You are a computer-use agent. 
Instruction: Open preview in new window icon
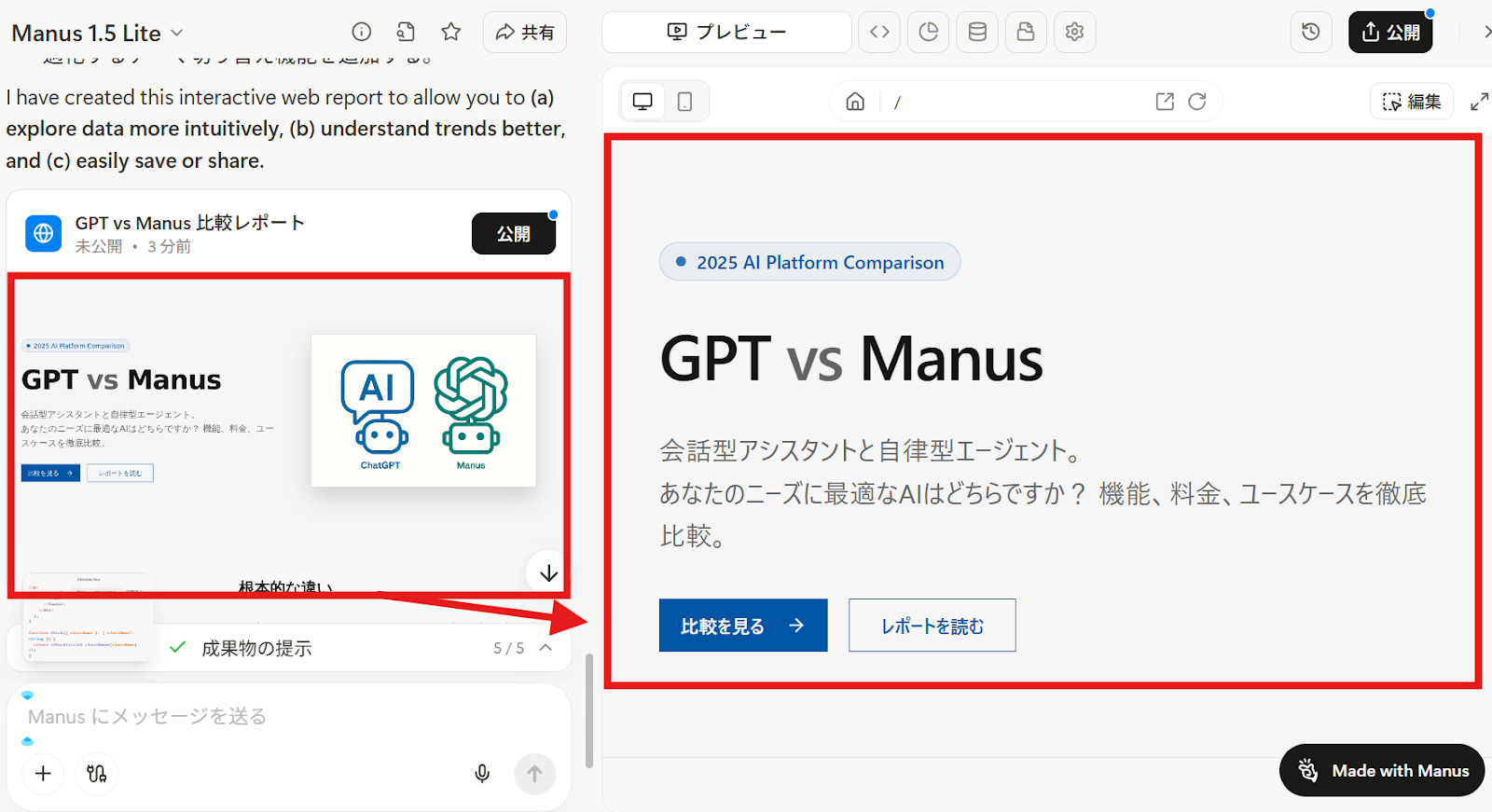1165,102
